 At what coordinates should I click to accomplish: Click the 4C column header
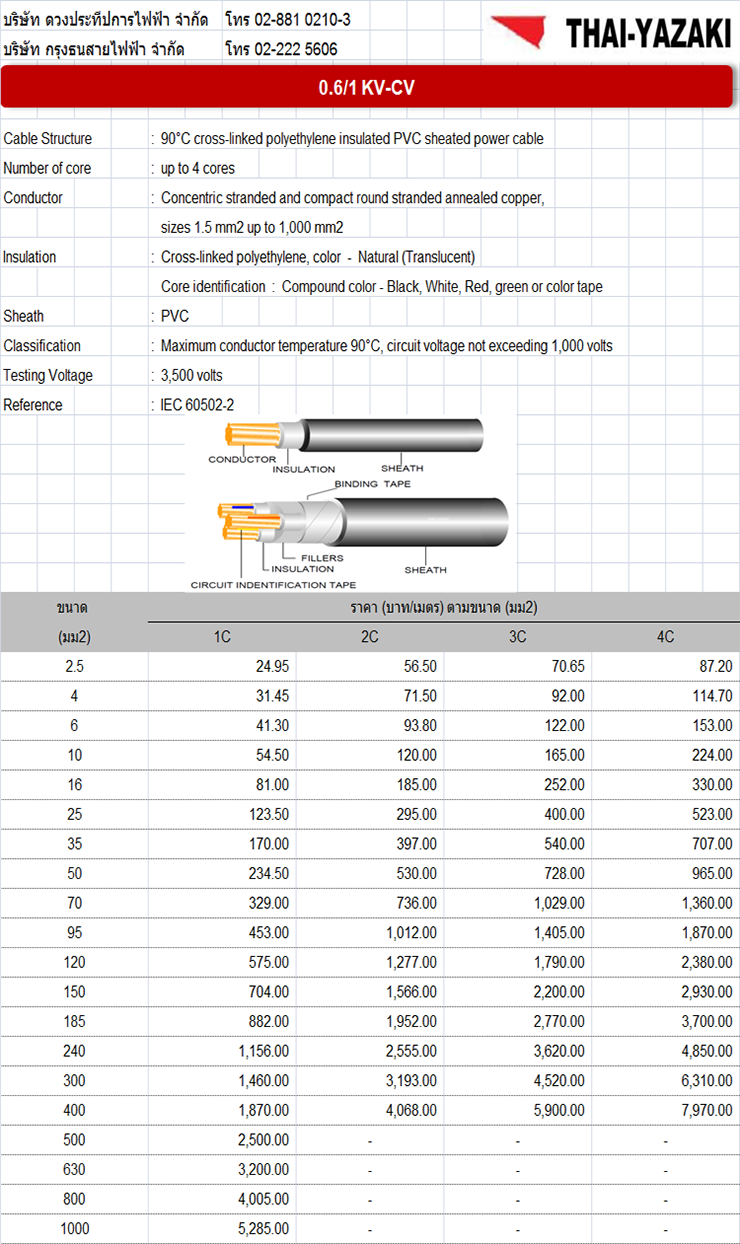tap(666, 637)
